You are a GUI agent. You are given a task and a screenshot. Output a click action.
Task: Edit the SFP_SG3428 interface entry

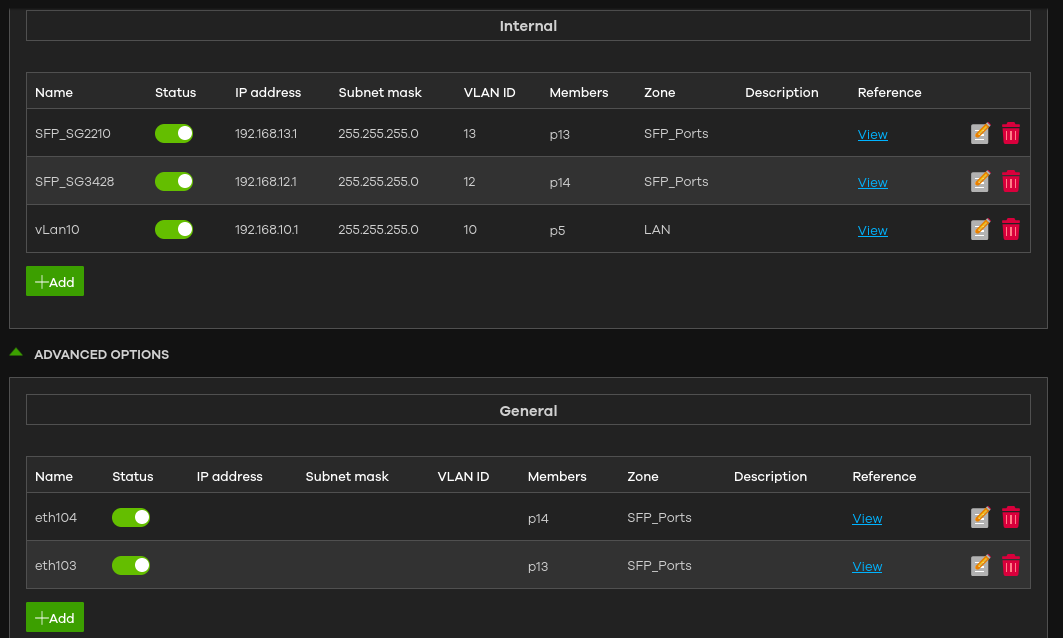coord(980,182)
